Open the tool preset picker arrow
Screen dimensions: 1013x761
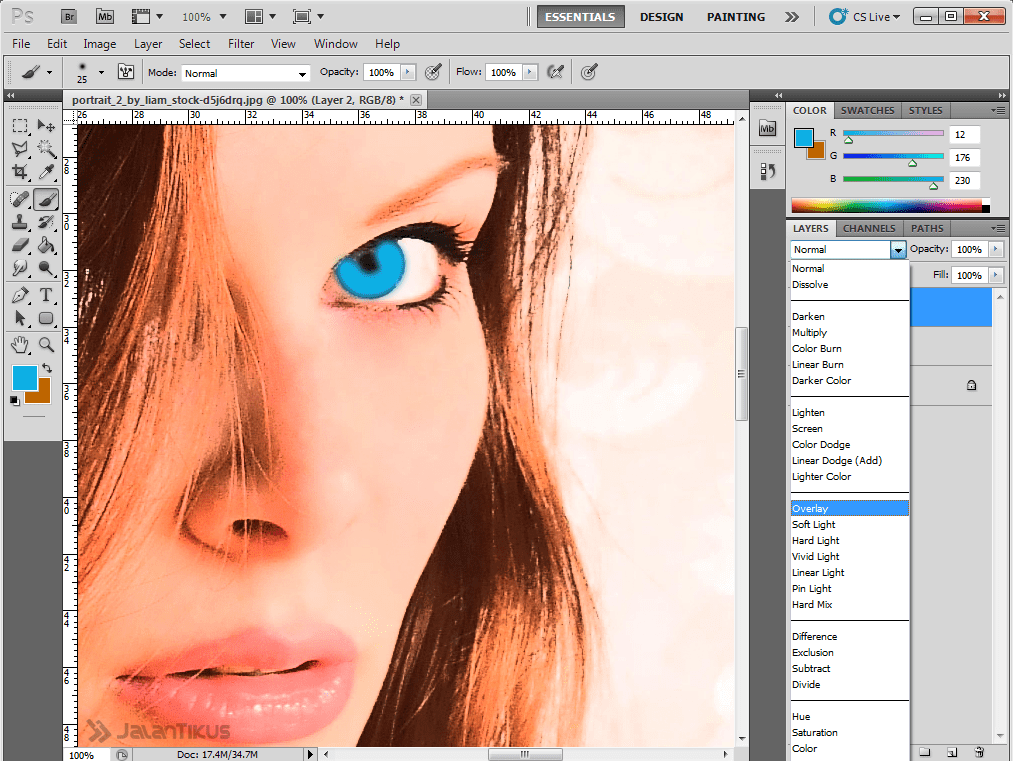49,72
